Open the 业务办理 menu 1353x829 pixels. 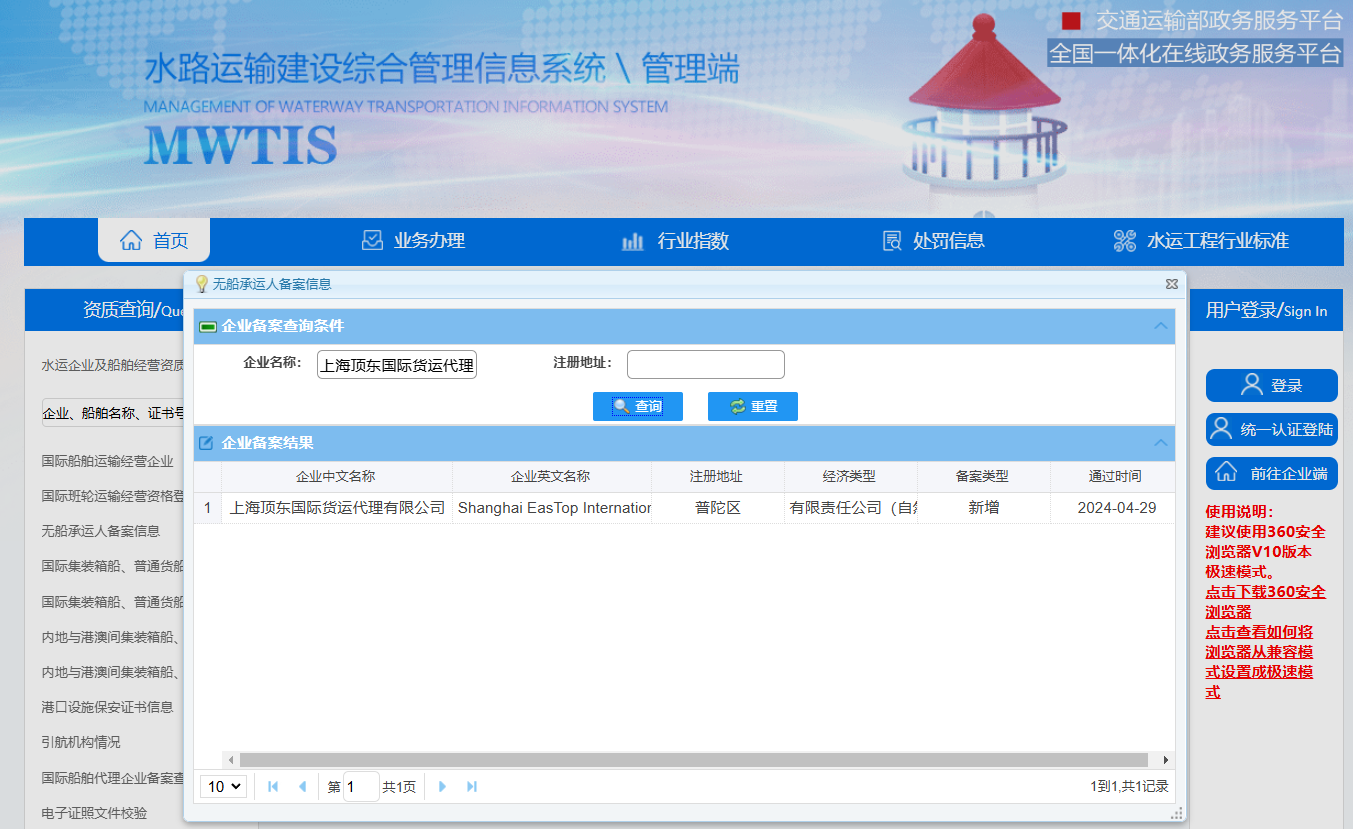coord(413,240)
